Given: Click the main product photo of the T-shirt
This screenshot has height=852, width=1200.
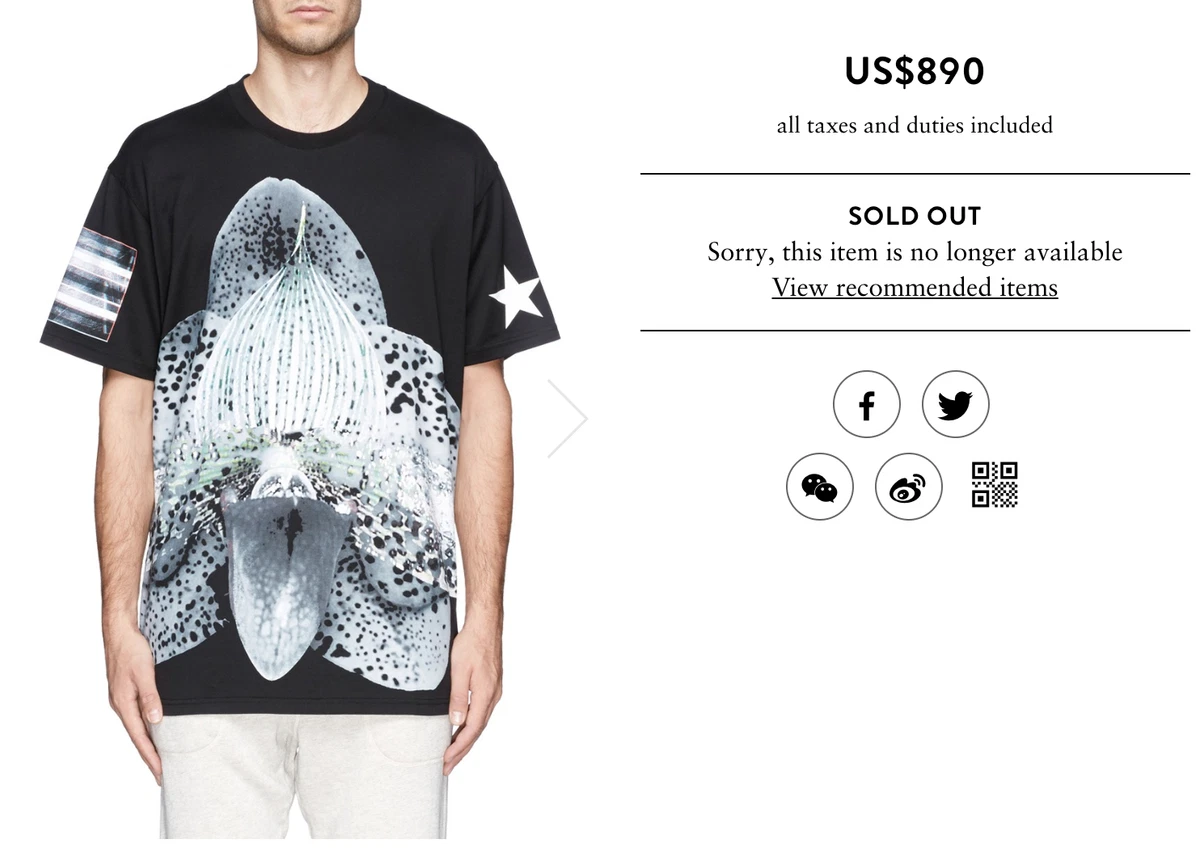Looking at the screenshot, I should click(300, 420).
